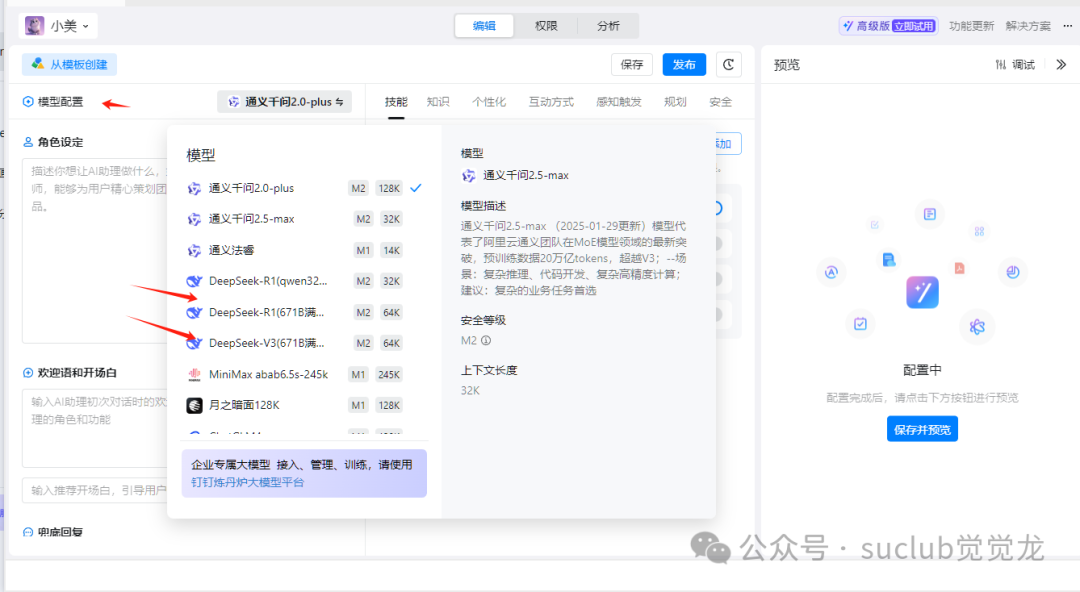Open 功能更新 link
Image resolution: width=1080 pixels, height=592 pixels.
pos(971,26)
